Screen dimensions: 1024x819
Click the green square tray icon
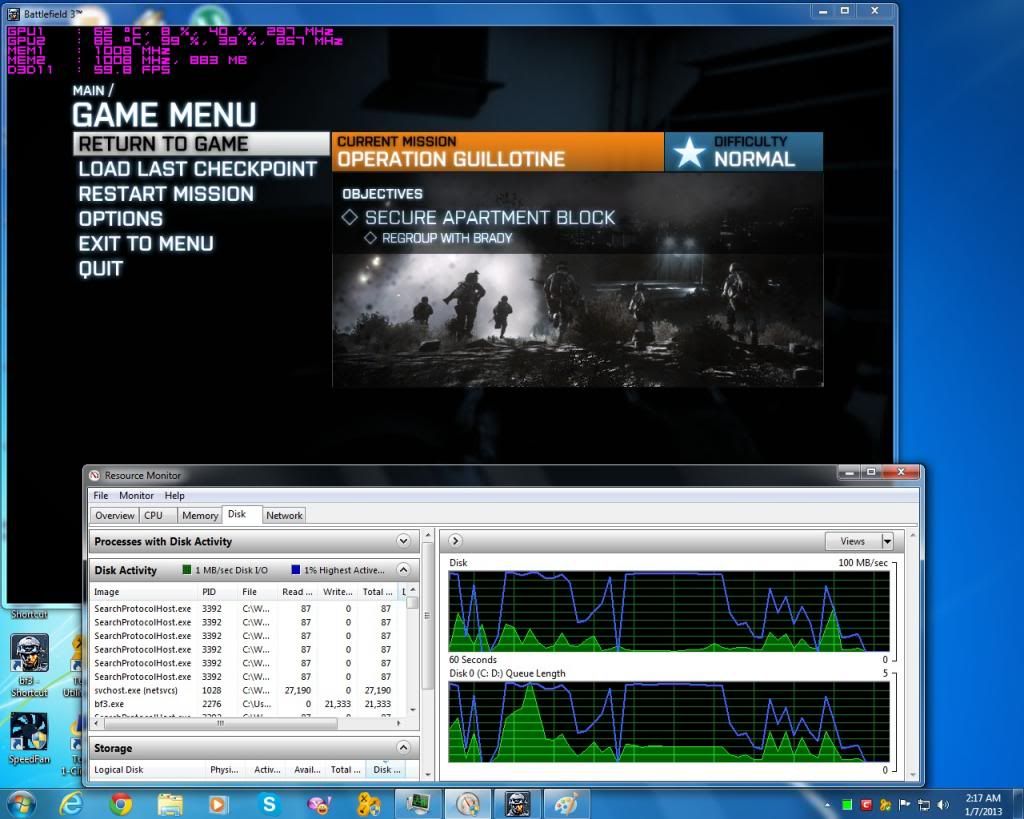pos(847,805)
